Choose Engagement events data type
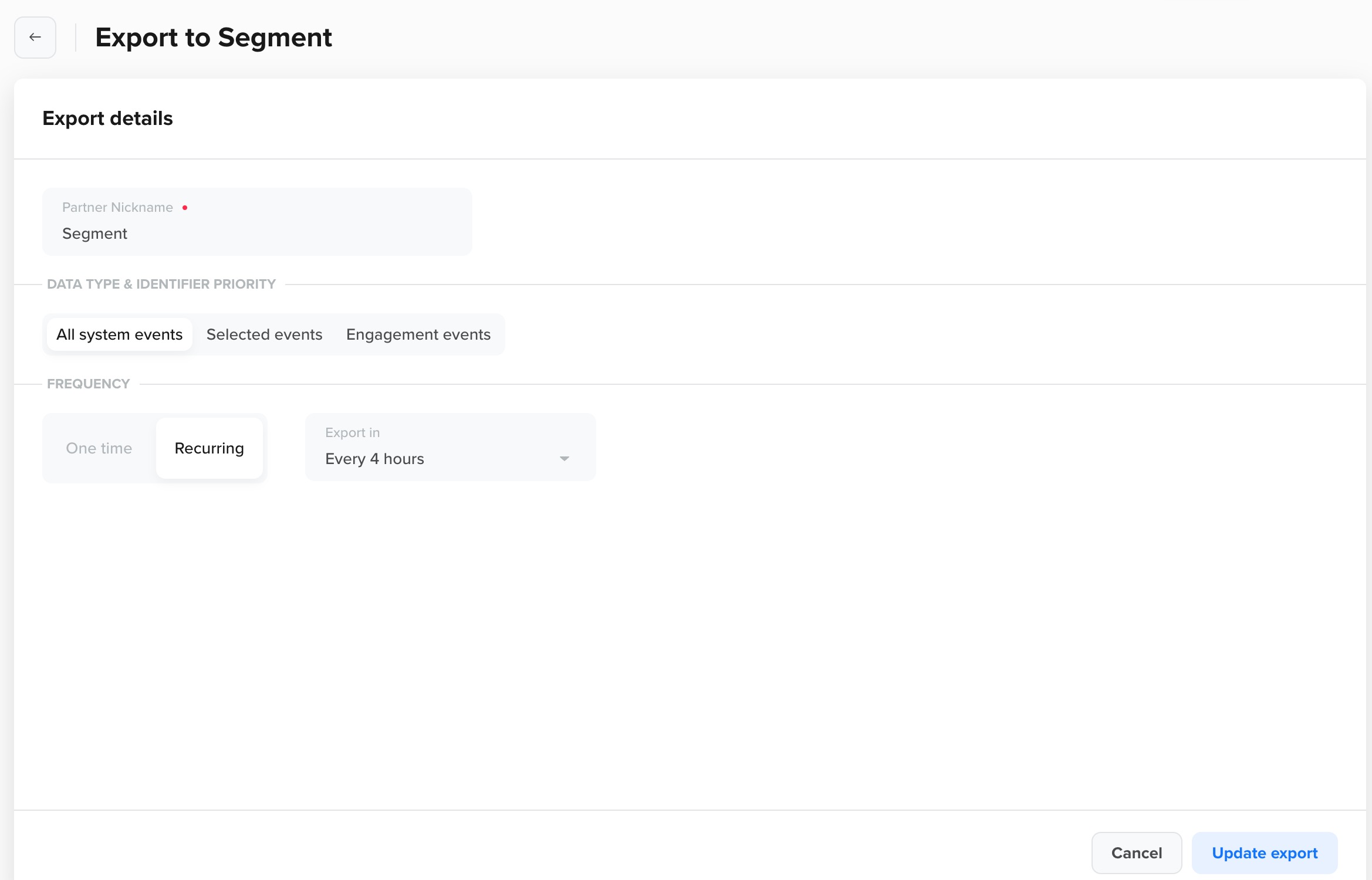This screenshot has width=1372, height=880. click(x=418, y=334)
